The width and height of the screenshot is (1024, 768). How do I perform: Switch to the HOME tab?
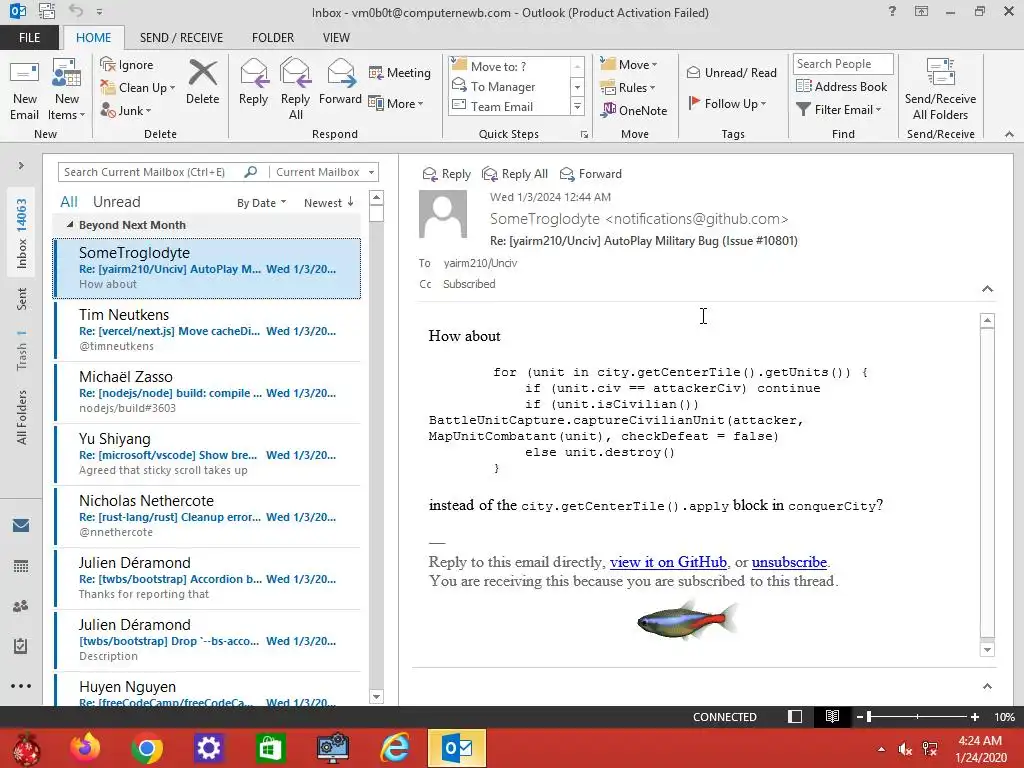pos(93,38)
